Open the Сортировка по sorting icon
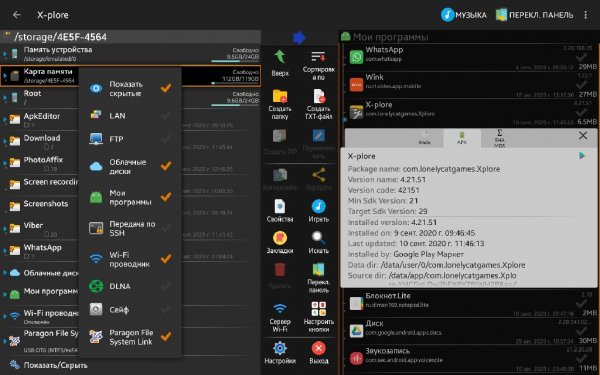The image size is (600, 375). (x=318, y=57)
